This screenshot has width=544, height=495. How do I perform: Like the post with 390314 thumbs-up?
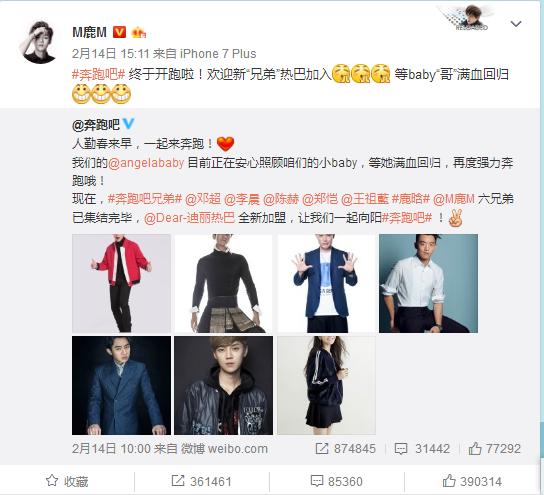click(449, 480)
